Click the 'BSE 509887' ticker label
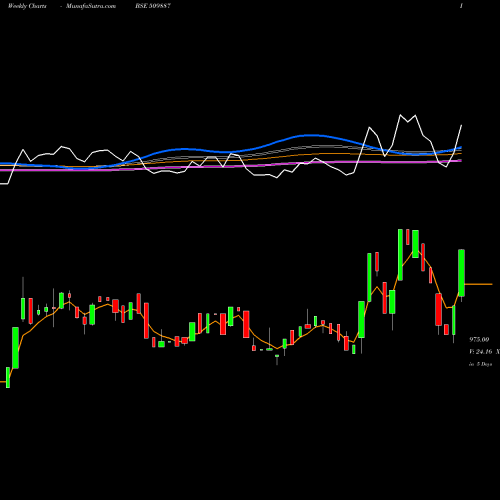The height and width of the screenshot is (500, 500). [153, 6]
